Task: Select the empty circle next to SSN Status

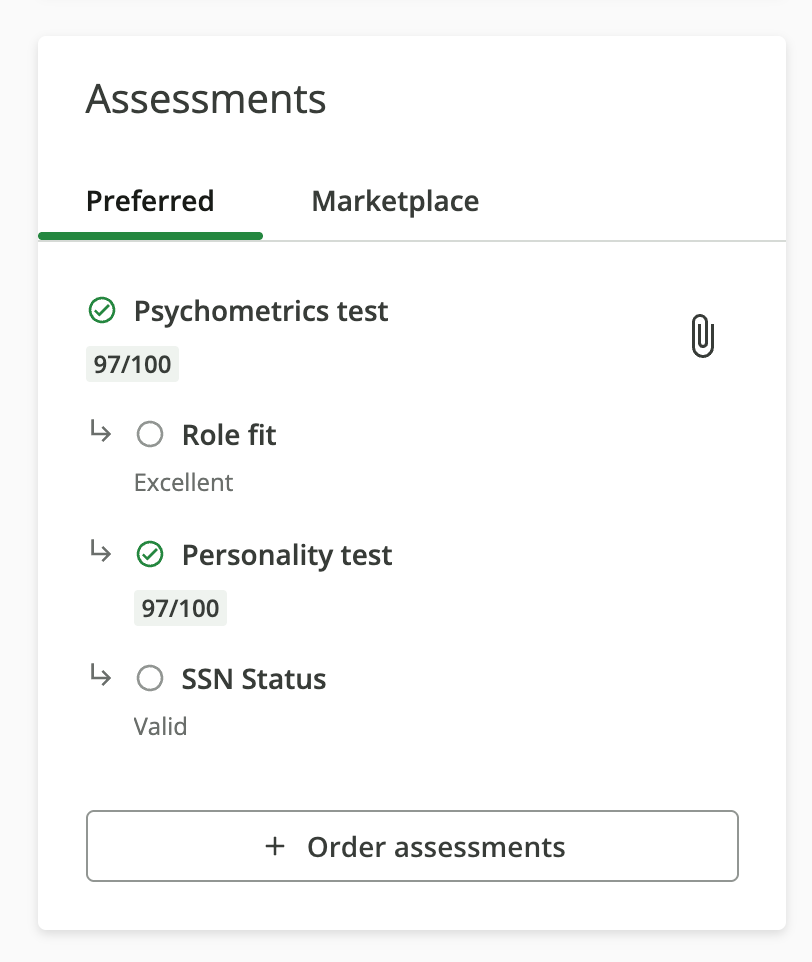Action: 149,679
